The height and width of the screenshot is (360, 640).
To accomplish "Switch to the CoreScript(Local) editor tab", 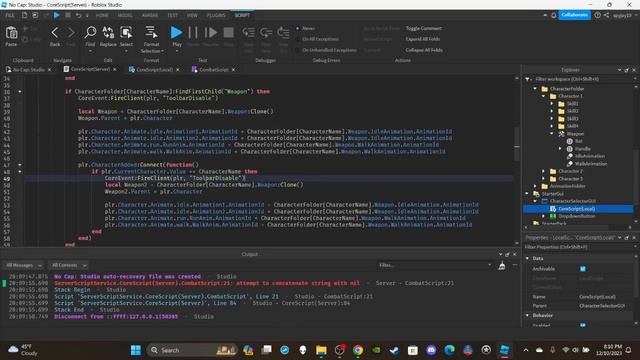I will tap(154, 70).
